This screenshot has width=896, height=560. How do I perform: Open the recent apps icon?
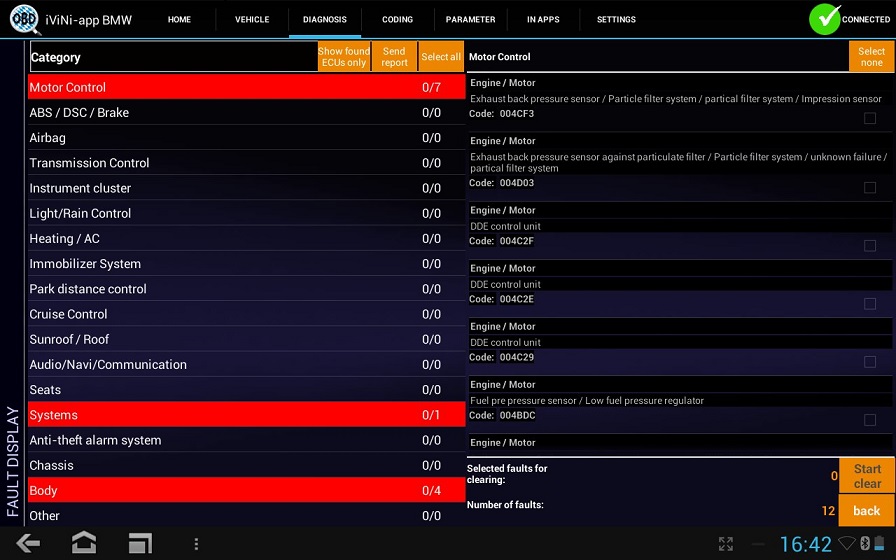tap(140, 543)
